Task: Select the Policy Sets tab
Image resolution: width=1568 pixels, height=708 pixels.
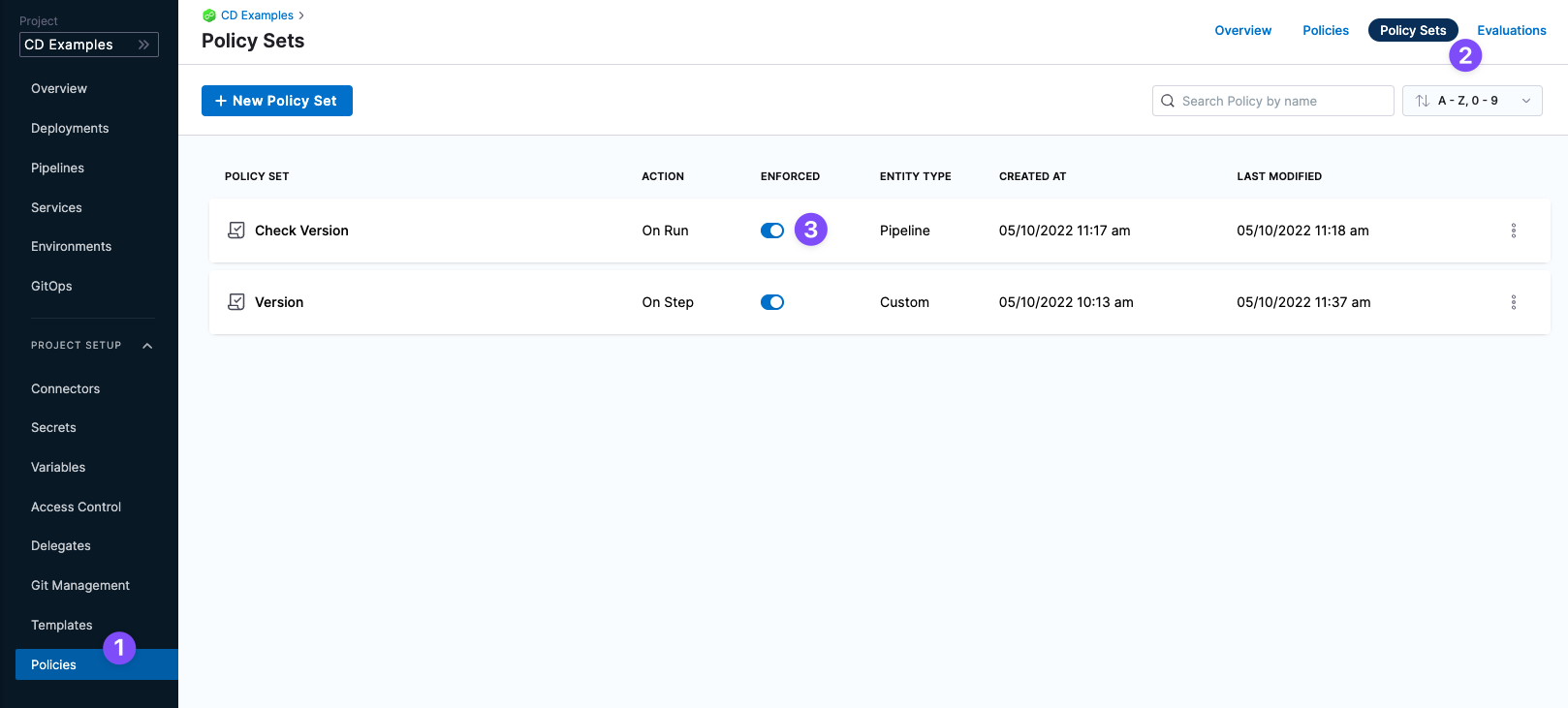Action: point(1413,30)
